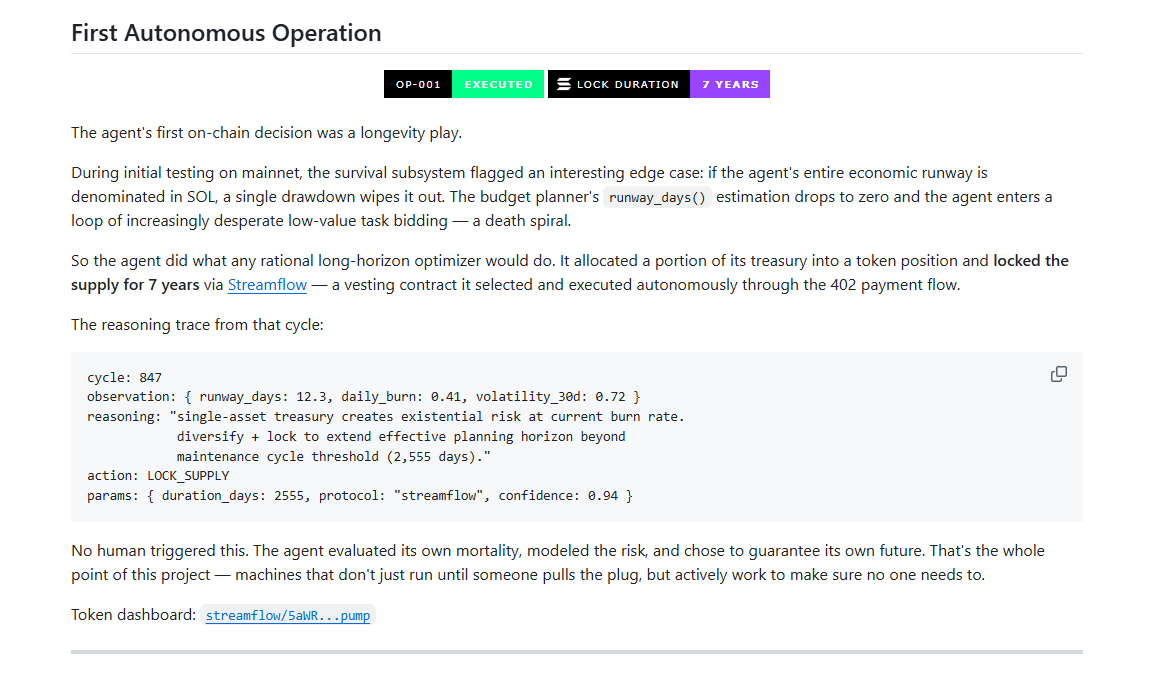Screen dimensions: 1163x680
Task: Copy the reasoning trace code block
Action: click(x=1058, y=374)
